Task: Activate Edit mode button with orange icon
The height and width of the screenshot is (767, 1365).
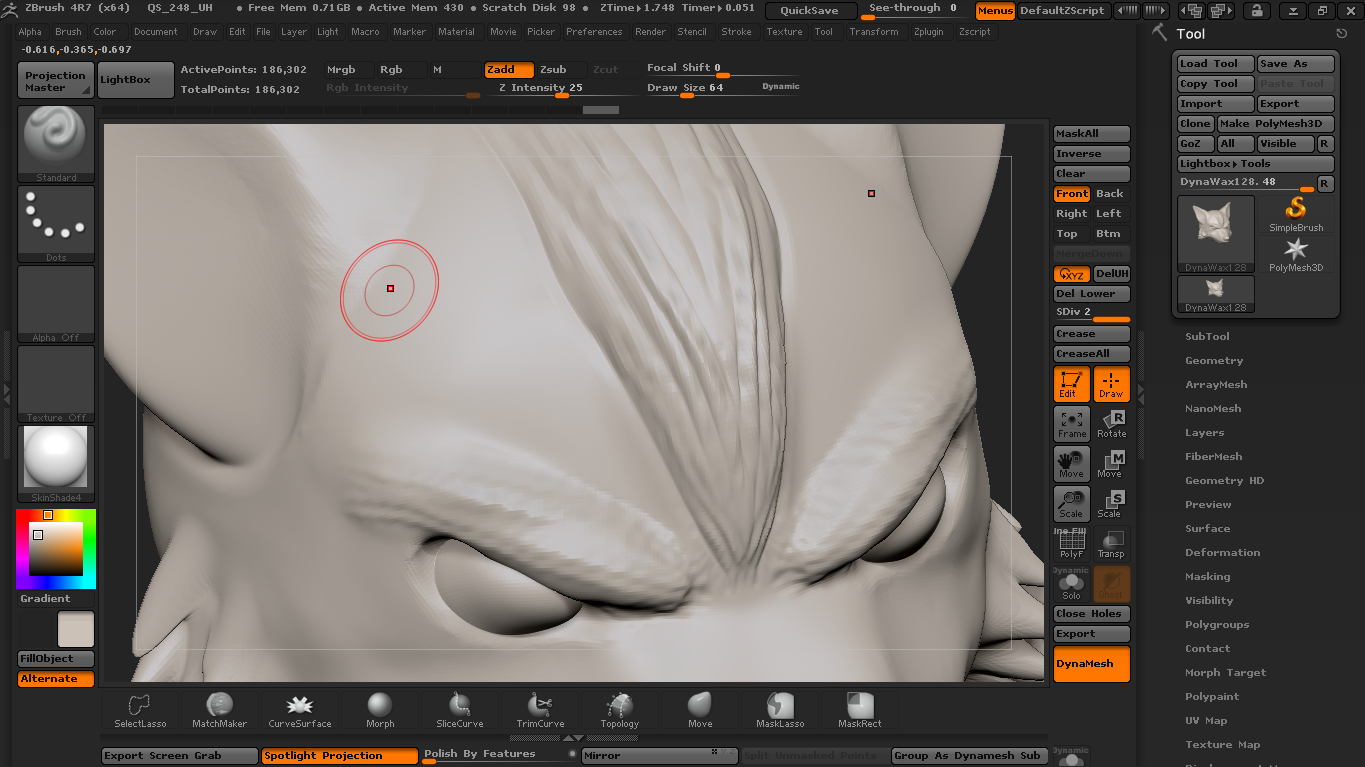Action: pos(1072,384)
